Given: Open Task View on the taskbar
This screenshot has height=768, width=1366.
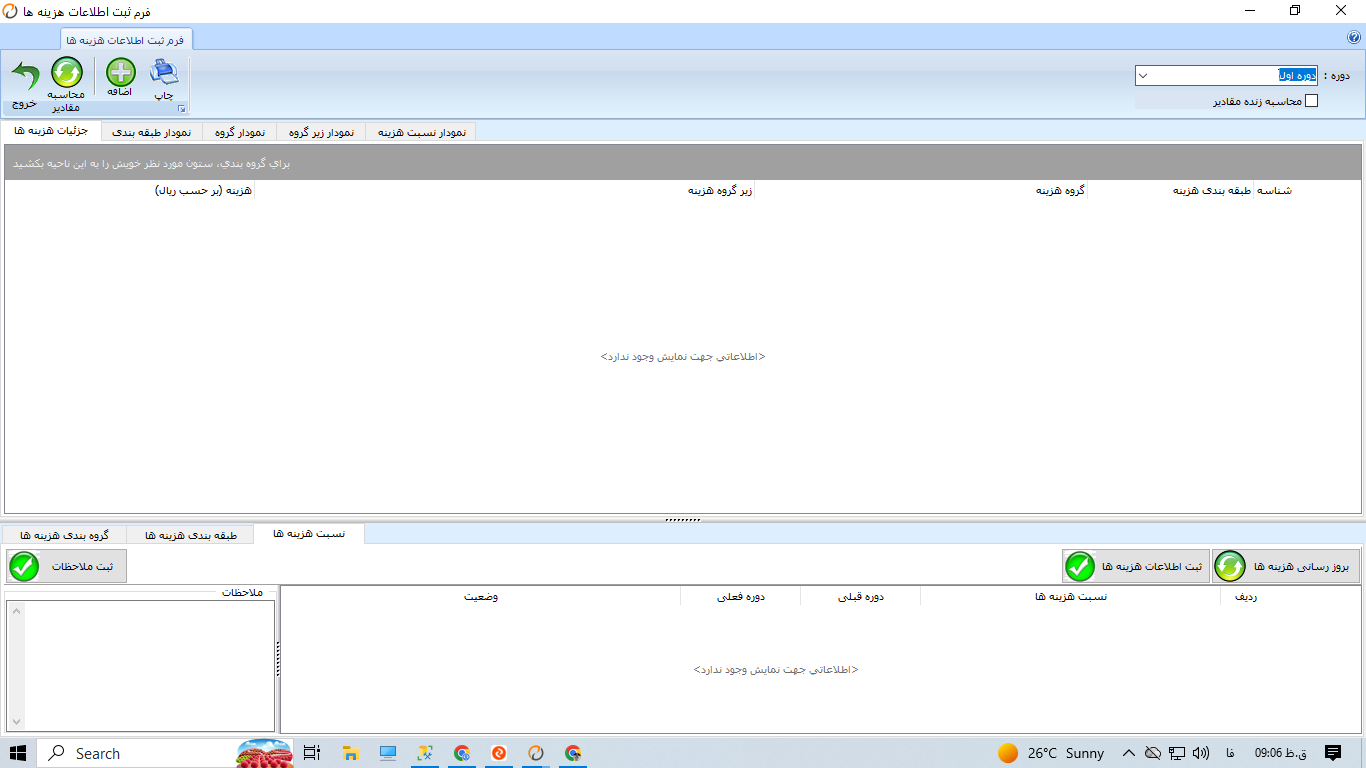Looking at the screenshot, I should 311,753.
